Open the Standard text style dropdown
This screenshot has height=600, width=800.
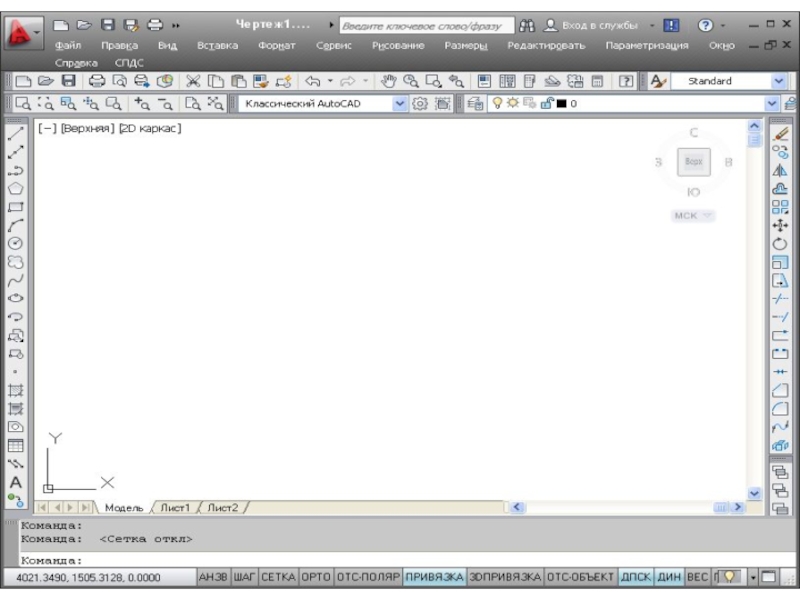(779, 81)
